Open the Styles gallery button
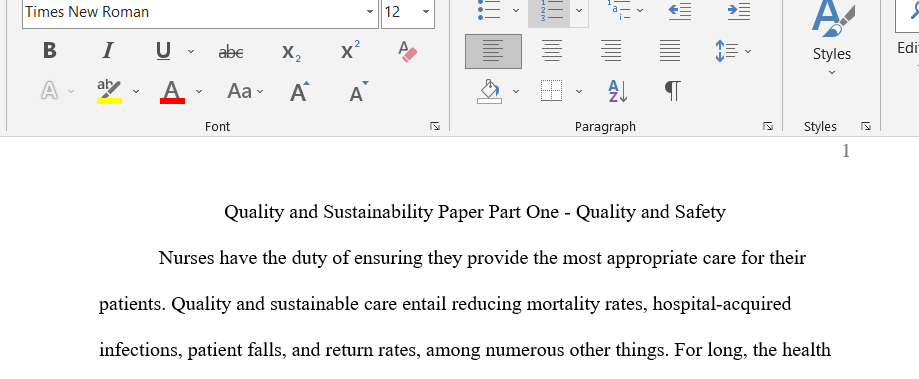 point(831,39)
